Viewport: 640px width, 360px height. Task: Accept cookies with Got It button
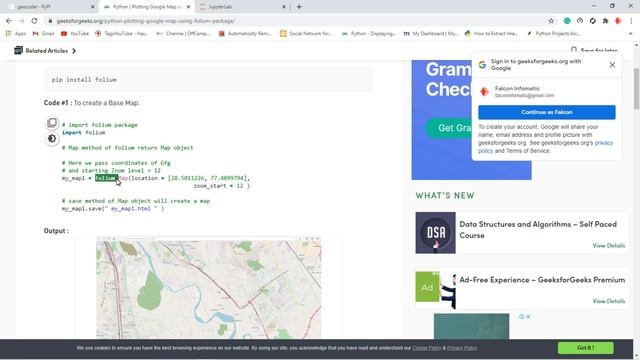pyautogui.click(x=586, y=348)
